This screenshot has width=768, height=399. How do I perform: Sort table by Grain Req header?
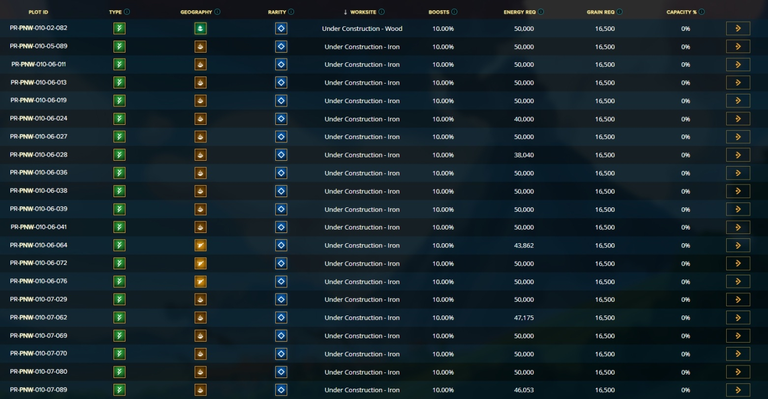click(x=600, y=12)
